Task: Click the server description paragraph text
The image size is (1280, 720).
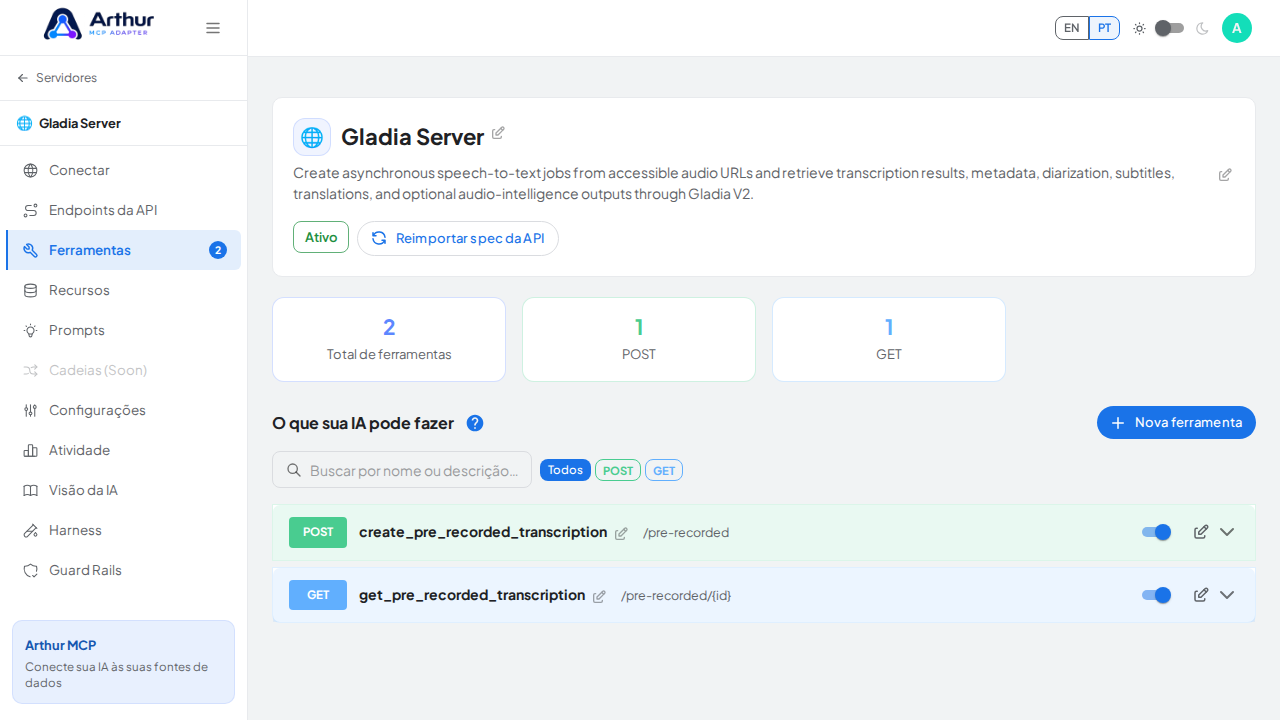Action: (734, 184)
